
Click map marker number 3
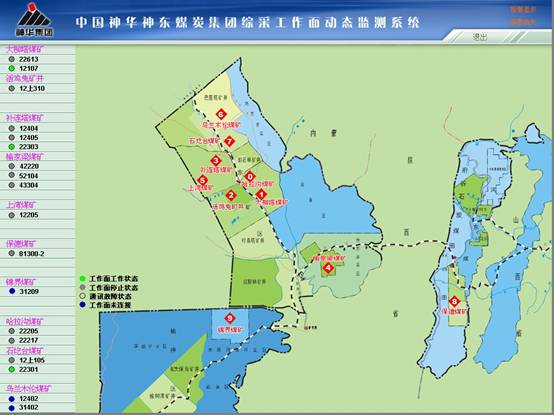pyautogui.click(x=216, y=161)
